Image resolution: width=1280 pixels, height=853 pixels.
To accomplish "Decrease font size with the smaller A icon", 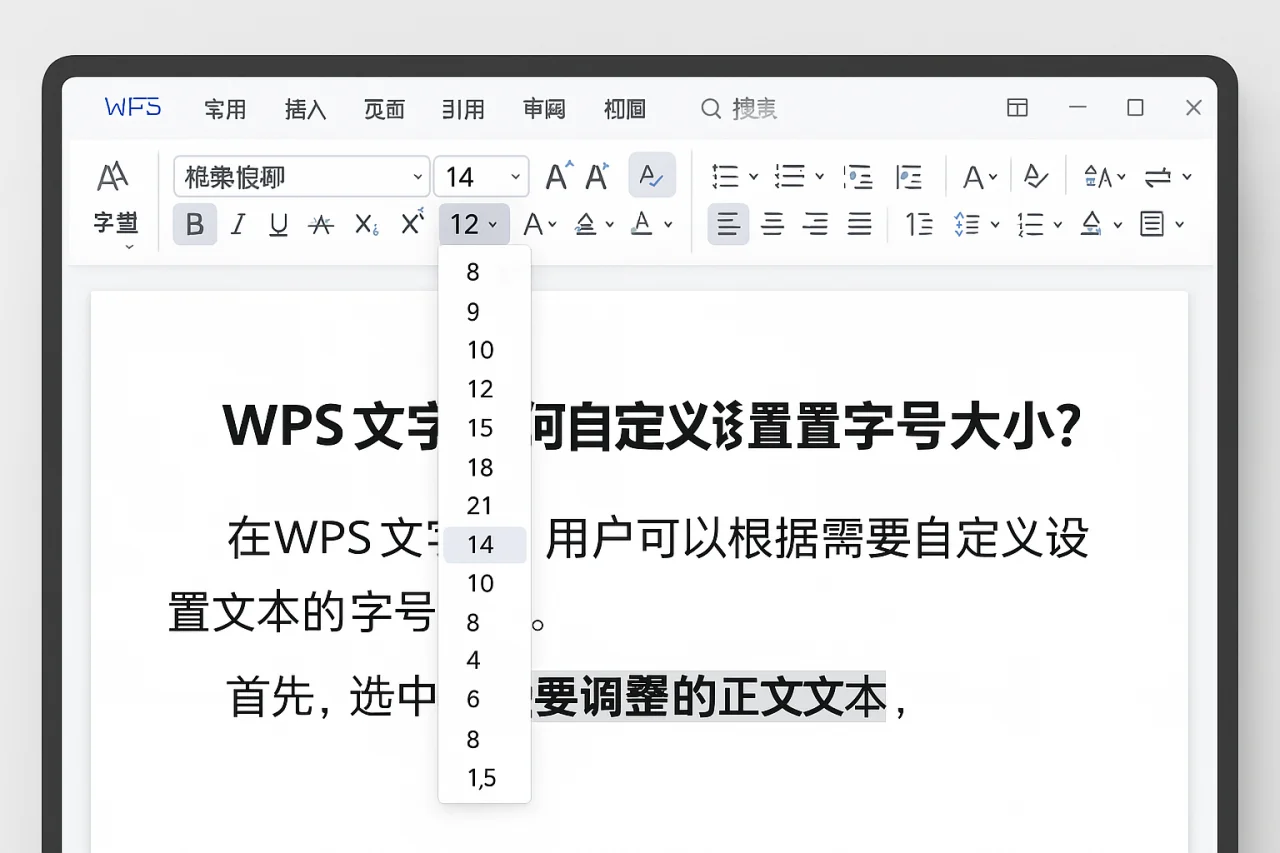I will click(597, 176).
